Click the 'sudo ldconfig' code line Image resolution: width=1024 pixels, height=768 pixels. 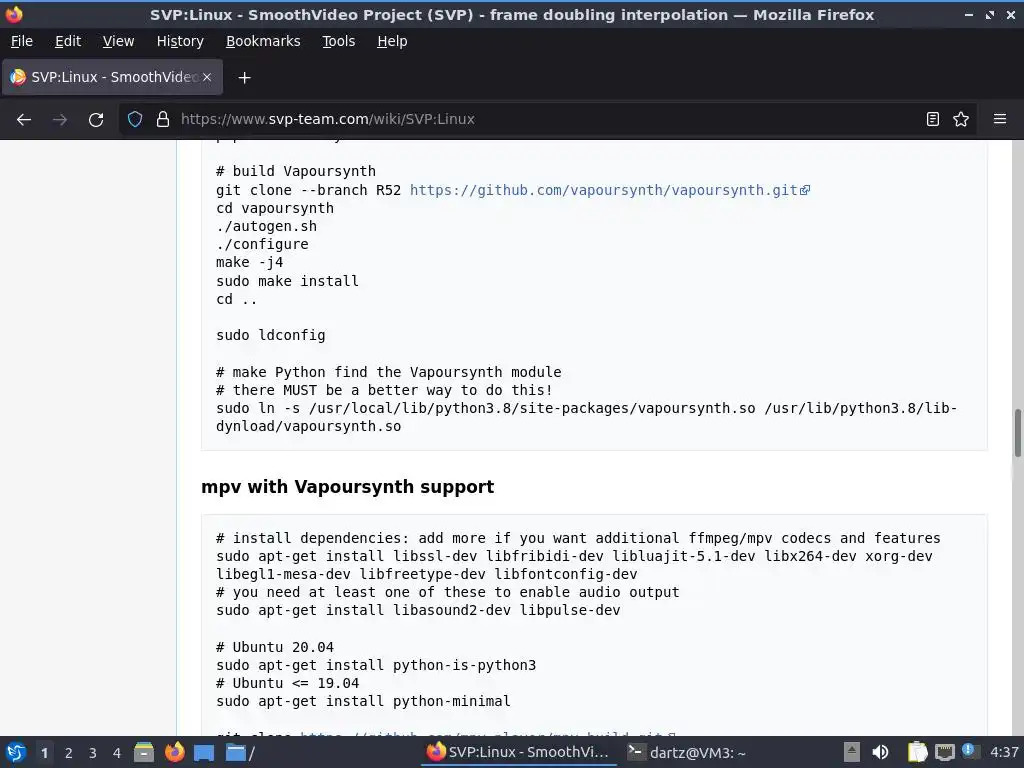pyautogui.click(x=270, y=335)
